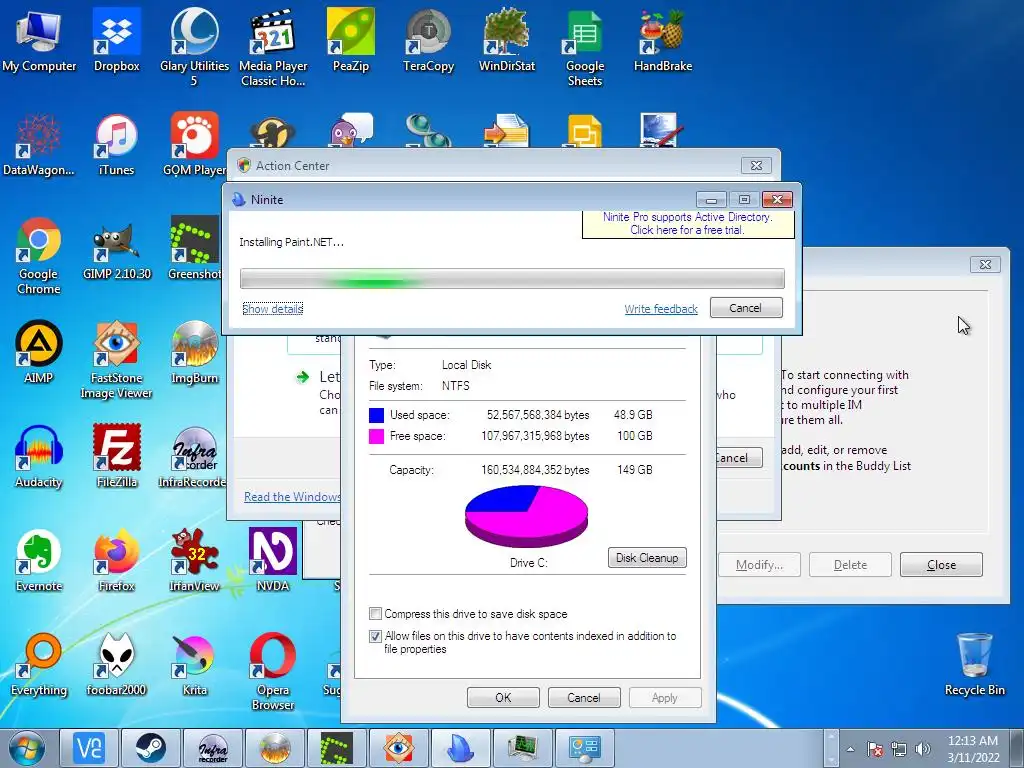Click Disk Cleanup button
Image resolution: width=1024 pixels, height=768 pixels.
click(x=647, y=558)
